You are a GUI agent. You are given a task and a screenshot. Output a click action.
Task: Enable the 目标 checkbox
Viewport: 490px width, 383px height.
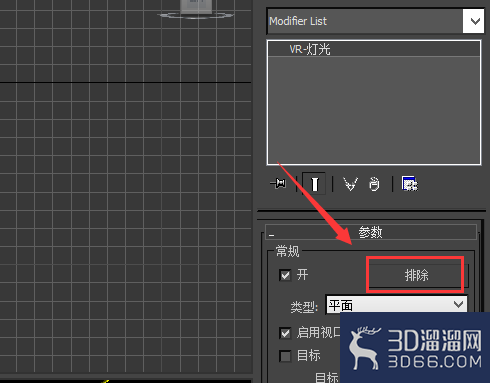[285, 356]
